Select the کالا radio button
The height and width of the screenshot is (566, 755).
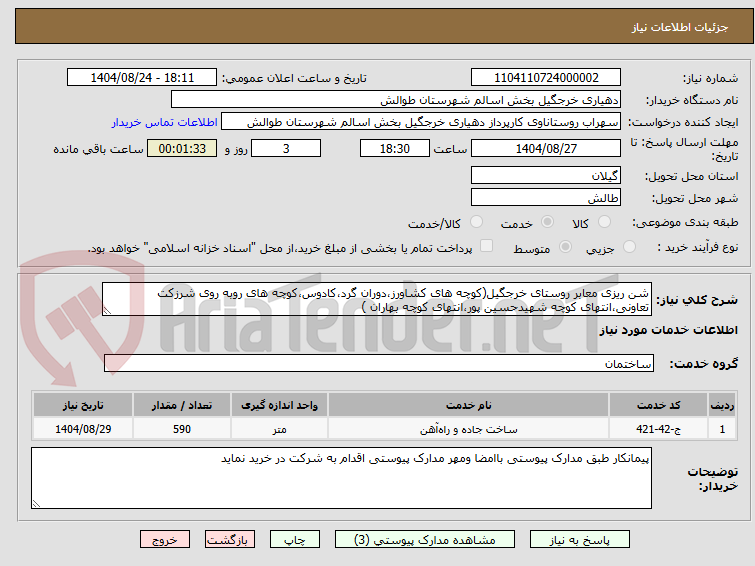pos(604,222)
